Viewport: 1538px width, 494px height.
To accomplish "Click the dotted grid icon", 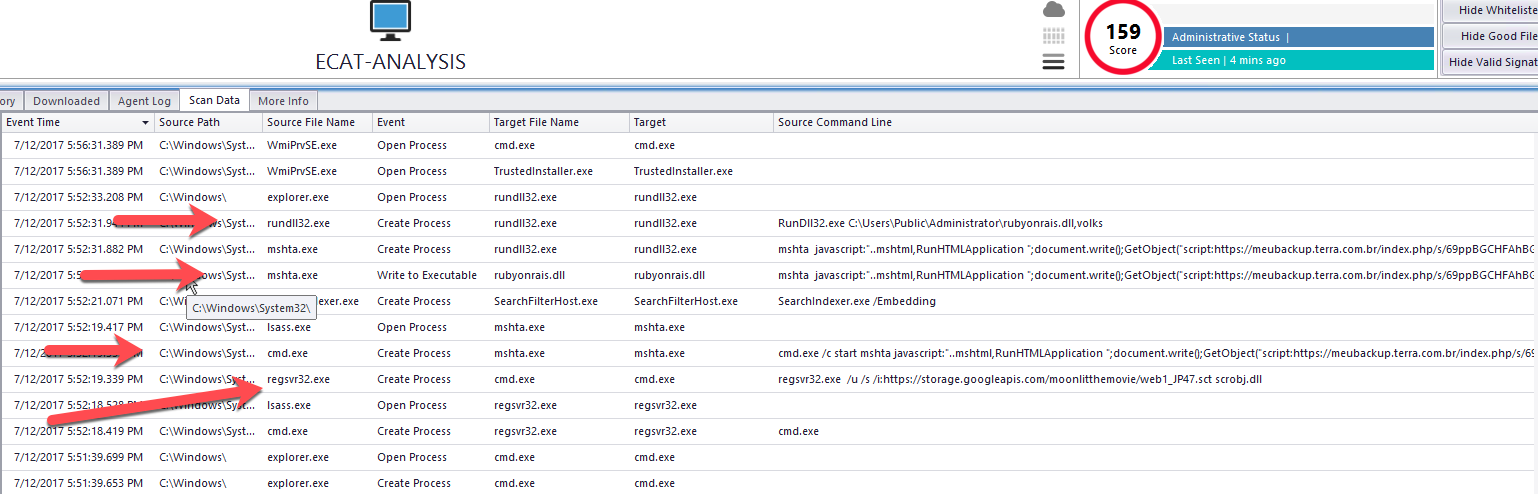I will point(1053,36).
